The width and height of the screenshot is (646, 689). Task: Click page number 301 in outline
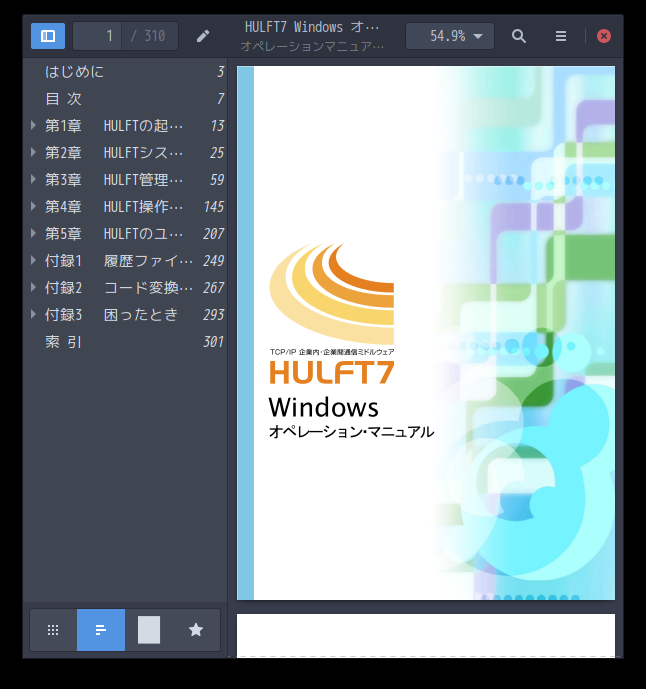[214, 342]
